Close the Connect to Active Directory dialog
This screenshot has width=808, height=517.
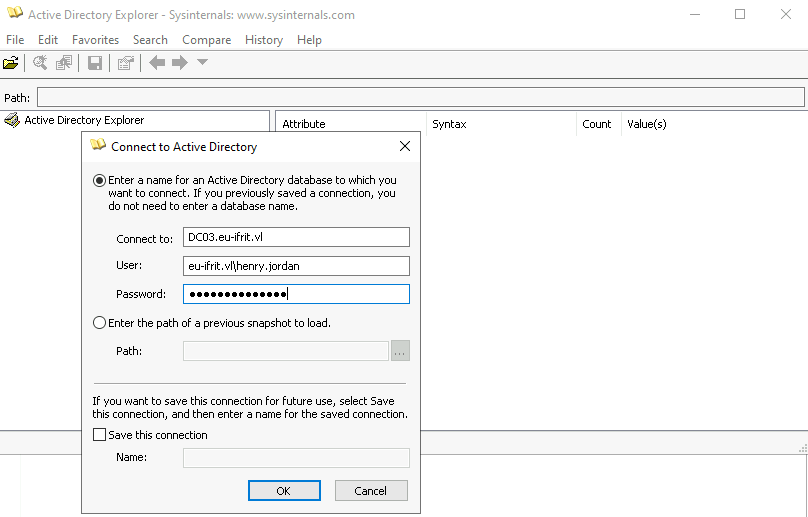pyautogui.click(x=405, y=146)
